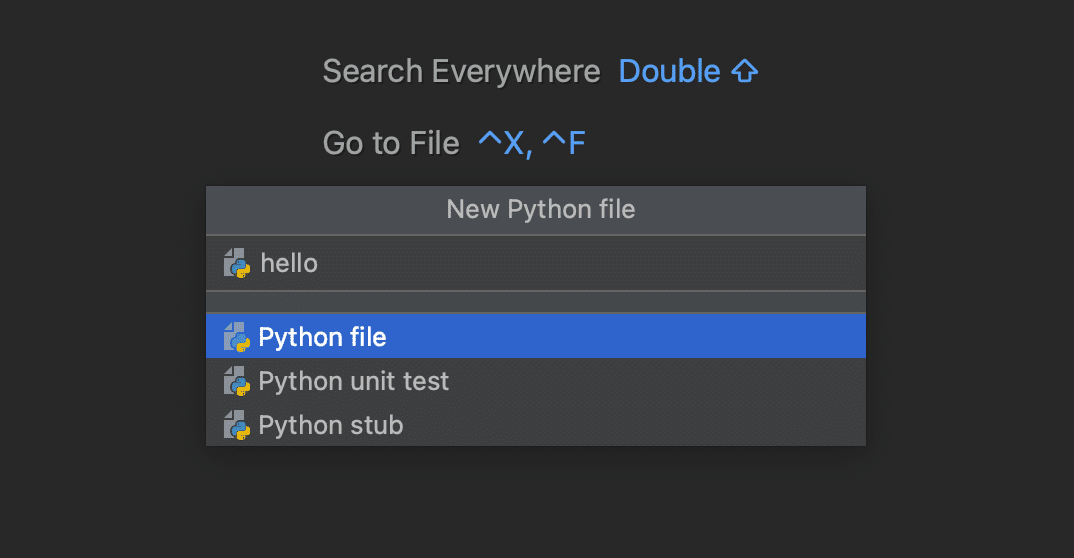Choose the Python unit test template
The image size is (1074, 558).
(536, 381)
